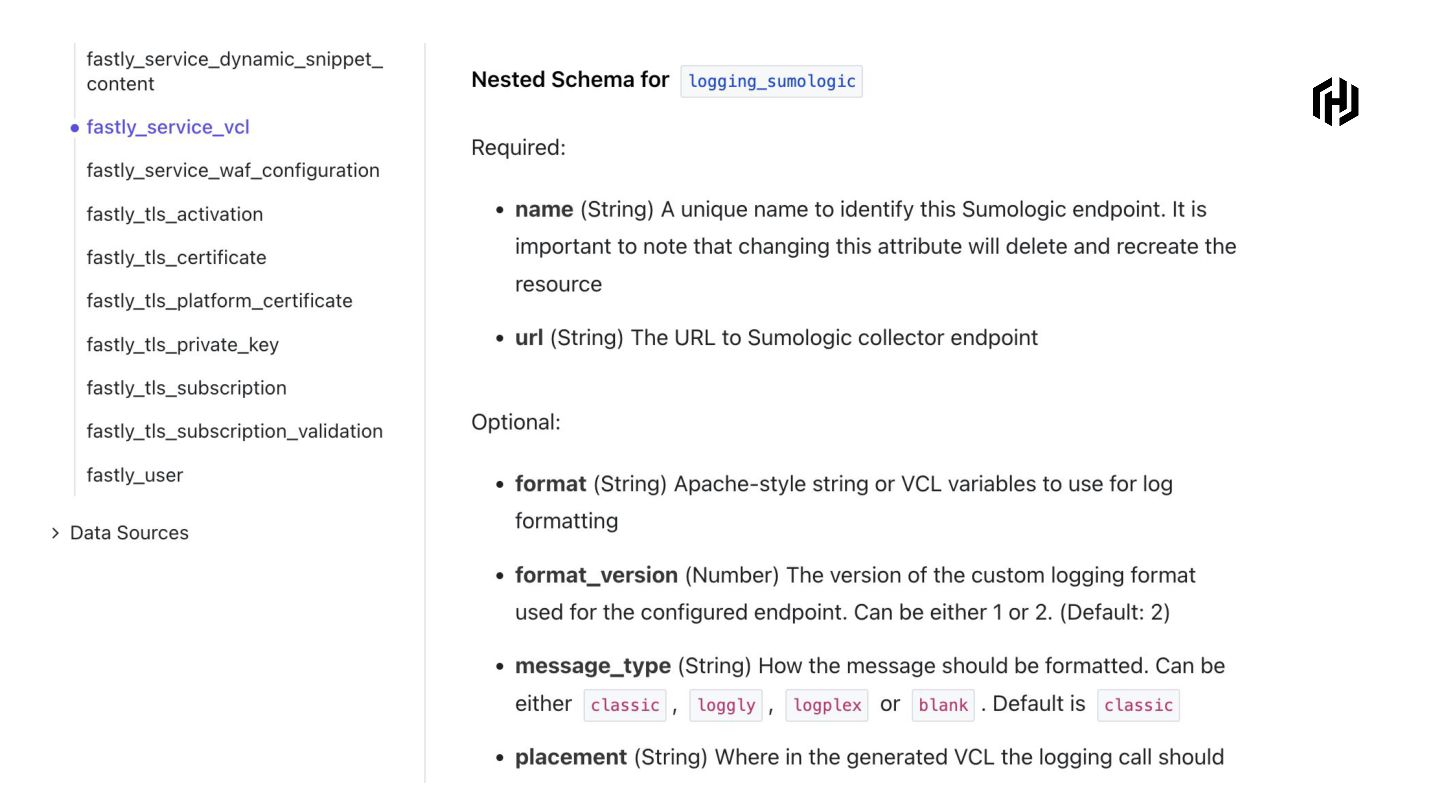Click the logplex code label

tap(827, 705)
